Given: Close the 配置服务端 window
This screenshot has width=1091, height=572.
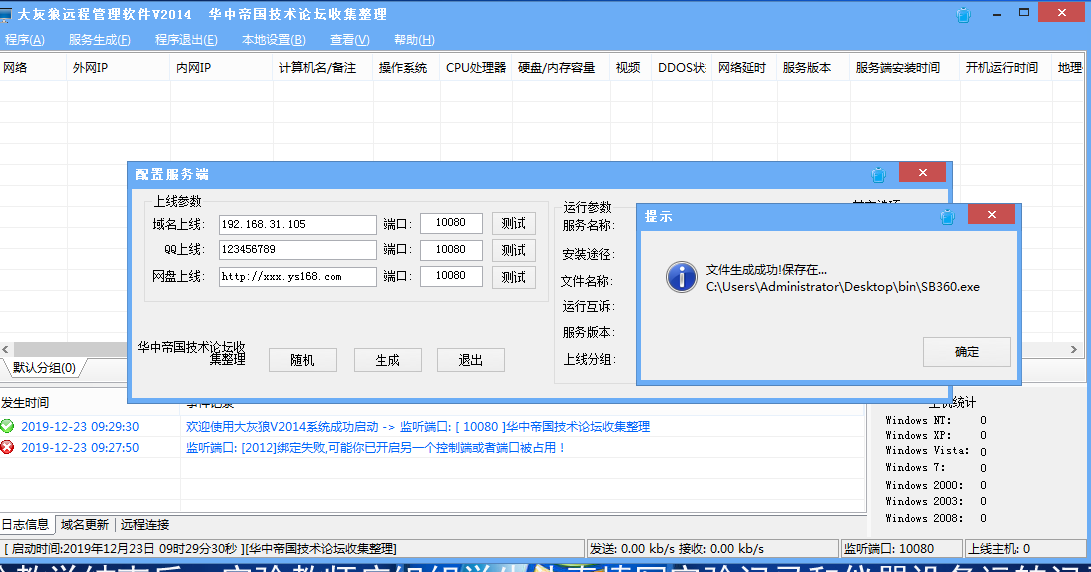Looking at the screenshot, I should pos(923,173).
